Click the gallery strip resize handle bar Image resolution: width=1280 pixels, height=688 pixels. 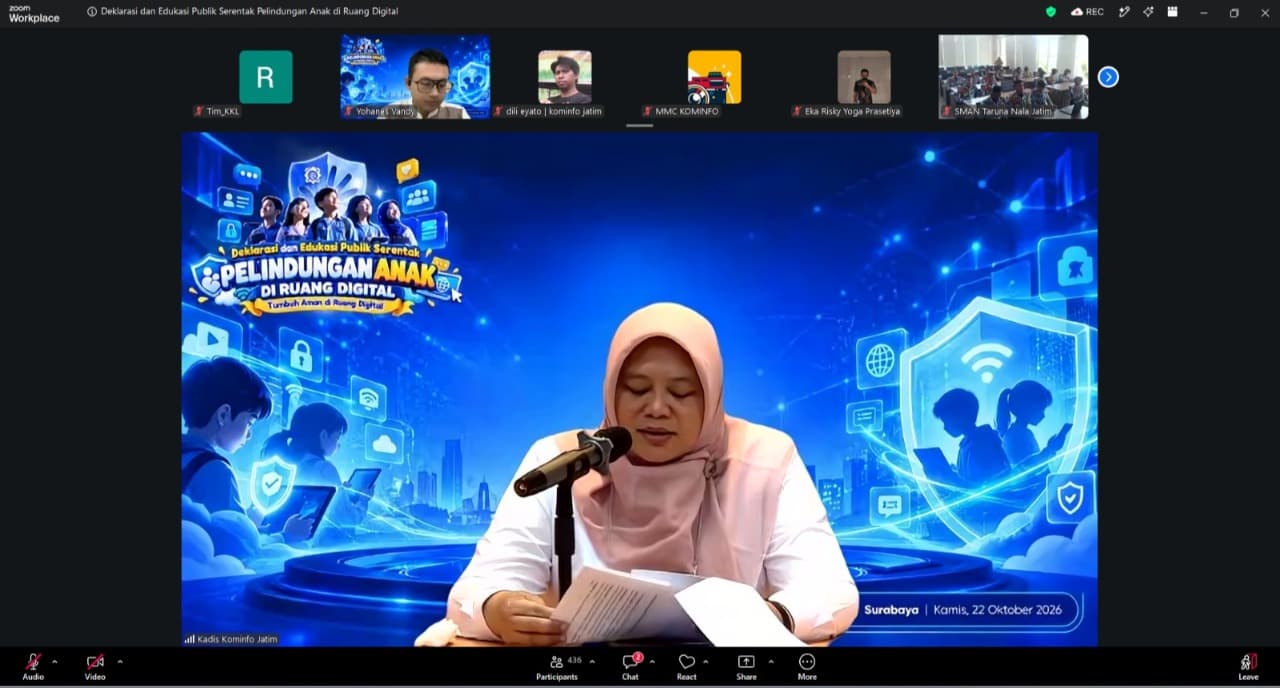640,126
